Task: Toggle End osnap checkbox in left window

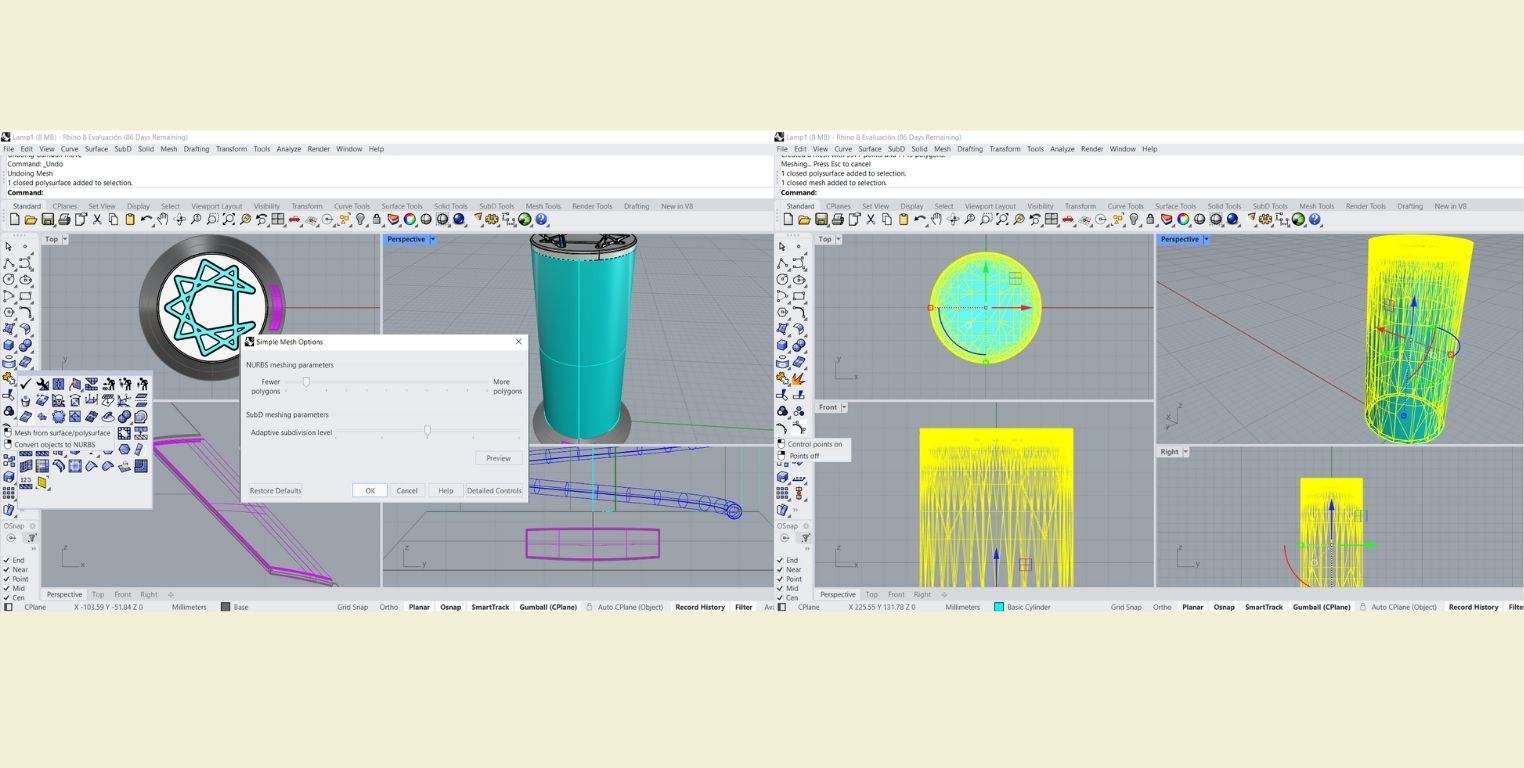Action: tap(7, 560)
